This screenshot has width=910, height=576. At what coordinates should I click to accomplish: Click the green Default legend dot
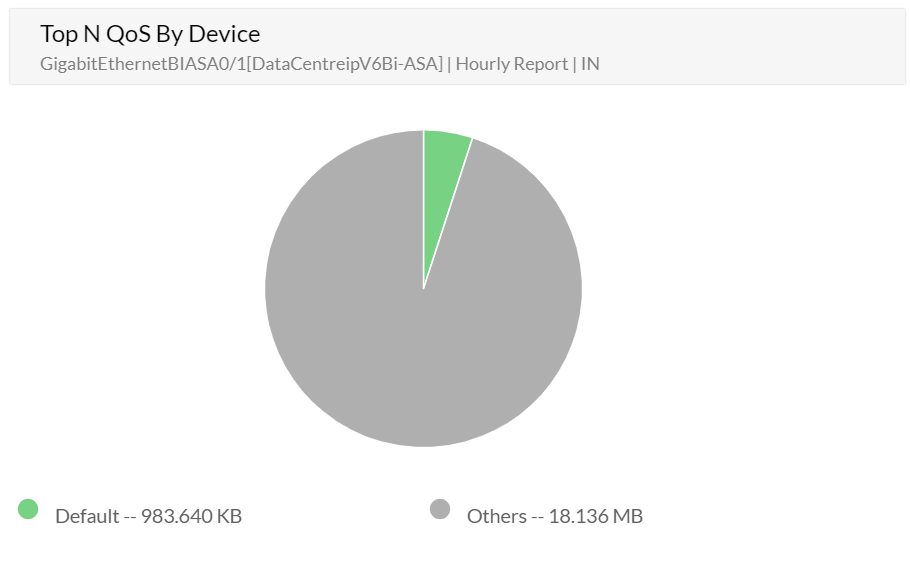pos(28,509)
